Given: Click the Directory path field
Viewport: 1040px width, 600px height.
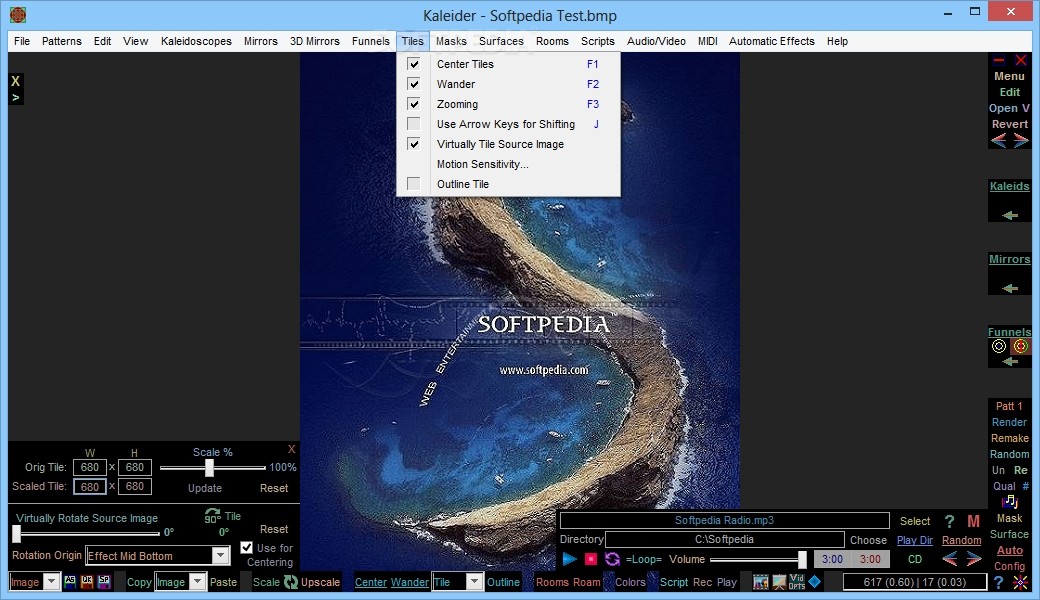Looking at the screenshot, I should pyautogui.click(x=724, y=540).
